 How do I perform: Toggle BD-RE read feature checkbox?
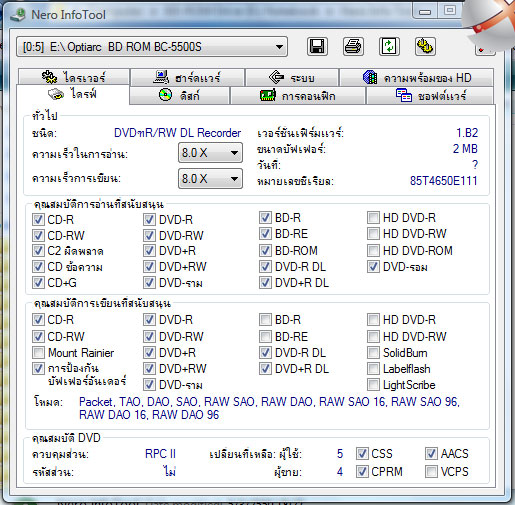tap(265, 234)
